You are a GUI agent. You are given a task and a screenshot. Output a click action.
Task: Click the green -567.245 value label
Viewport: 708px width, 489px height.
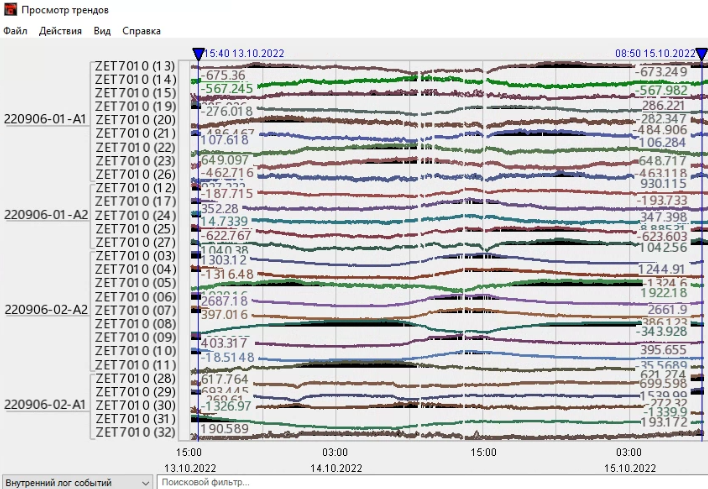(x=226, y=88)
